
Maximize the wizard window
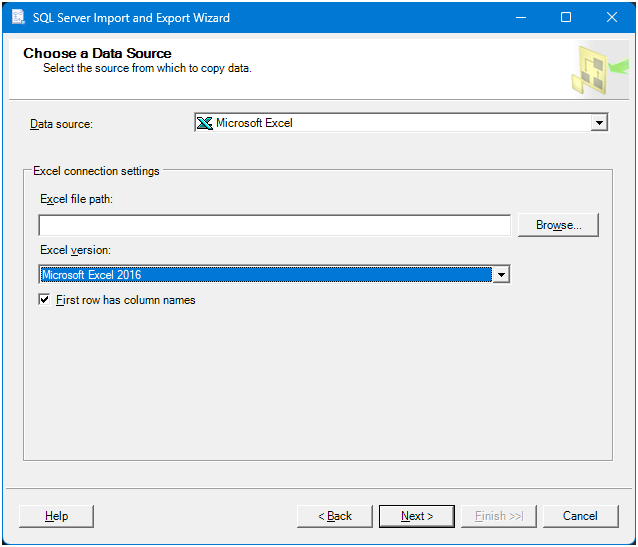pos(566,18)
